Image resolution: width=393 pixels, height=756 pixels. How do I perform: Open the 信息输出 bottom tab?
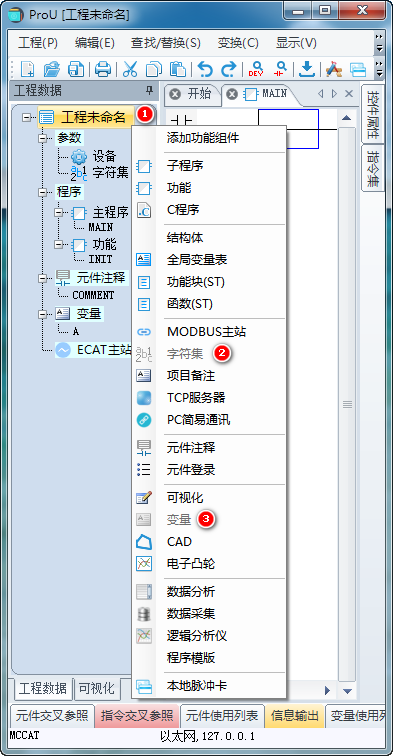(x=294, y=716)
